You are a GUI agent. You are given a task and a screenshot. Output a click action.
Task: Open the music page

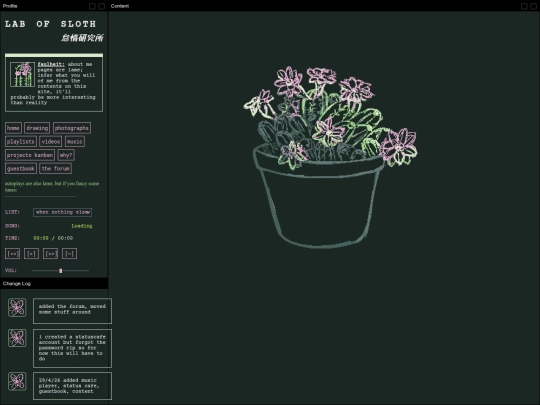pos(74,142)
